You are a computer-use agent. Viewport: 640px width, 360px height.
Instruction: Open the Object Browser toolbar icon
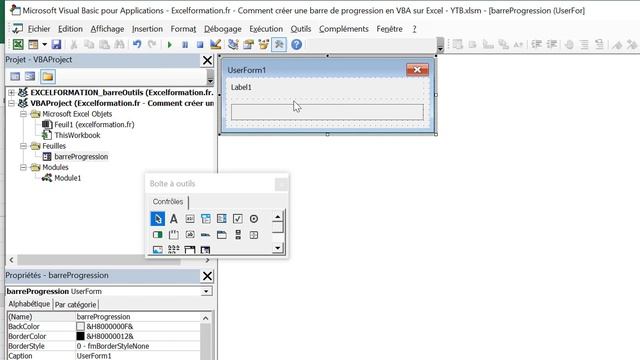click(x=263, y=44)
